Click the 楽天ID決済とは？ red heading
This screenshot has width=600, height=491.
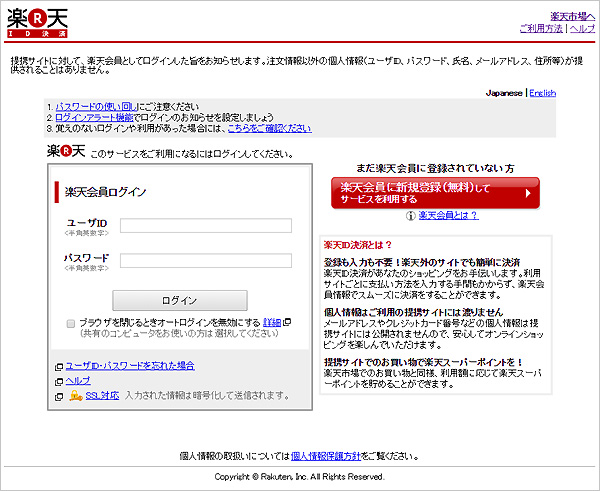pyautogui.click(x=358, y=245)
